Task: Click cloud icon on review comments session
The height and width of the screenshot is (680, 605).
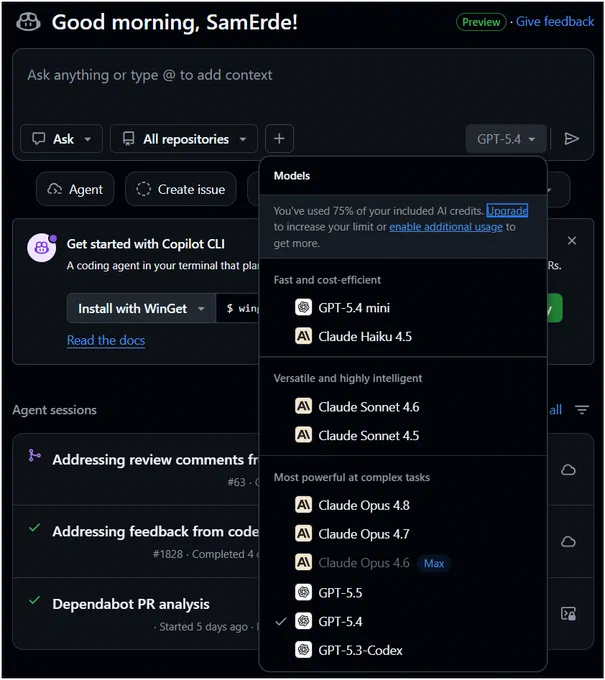Action: 568,470
